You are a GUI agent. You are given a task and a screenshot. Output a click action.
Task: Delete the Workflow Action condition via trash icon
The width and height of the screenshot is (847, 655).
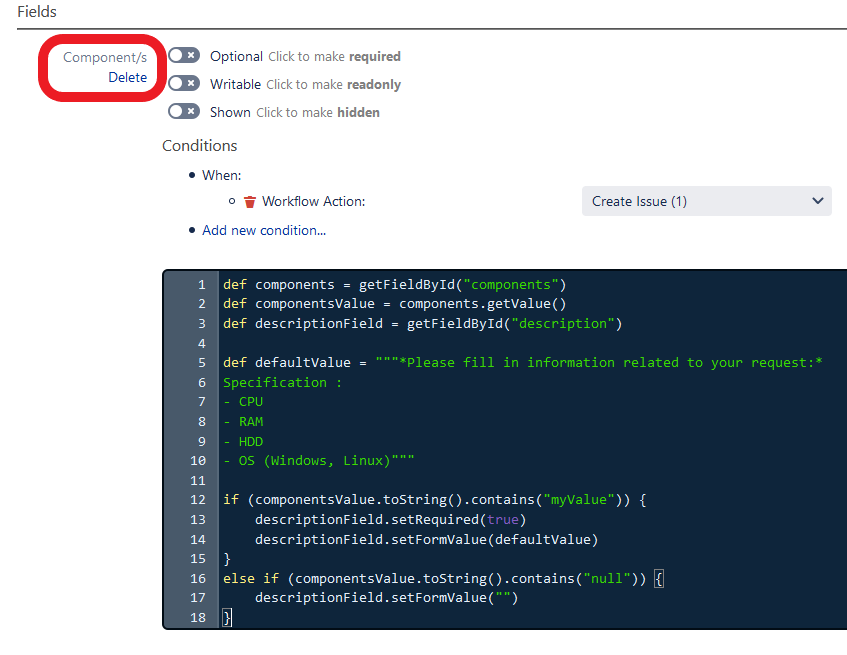click(x=249, y=201)
